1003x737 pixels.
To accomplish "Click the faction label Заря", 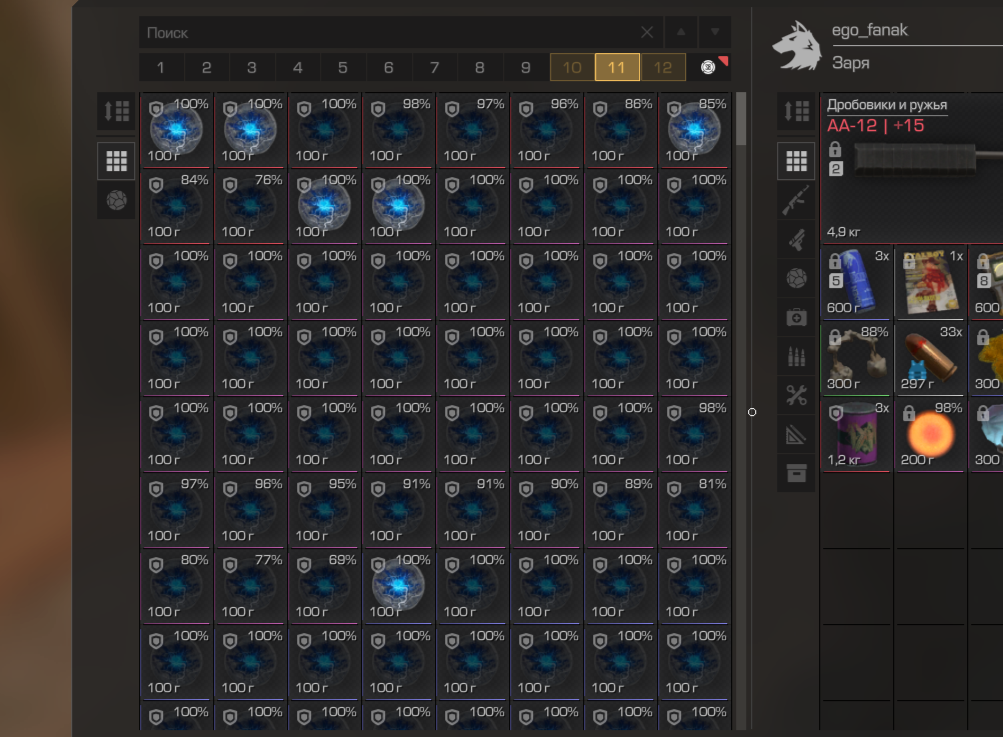I will pos(851,63).
